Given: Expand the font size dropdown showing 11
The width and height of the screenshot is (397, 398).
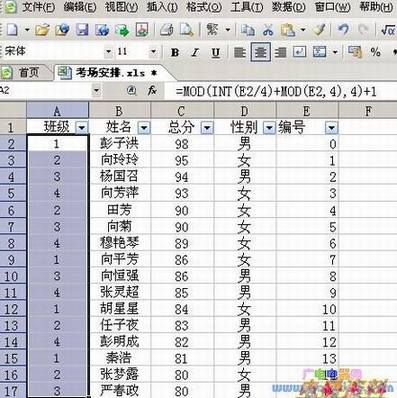Looking at the screenshot, I should (x=153, y=52).
